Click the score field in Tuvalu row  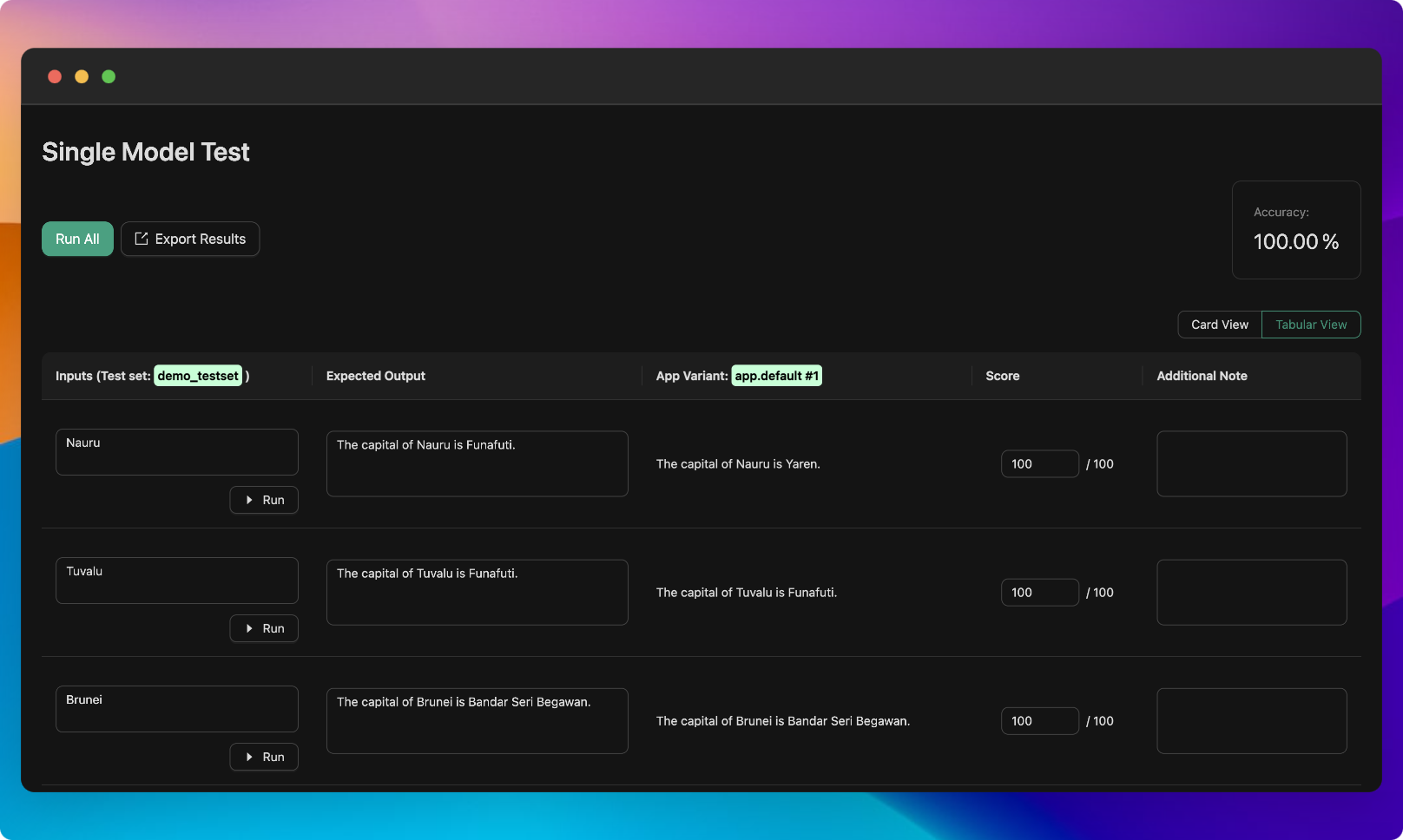coord(1040,593)
